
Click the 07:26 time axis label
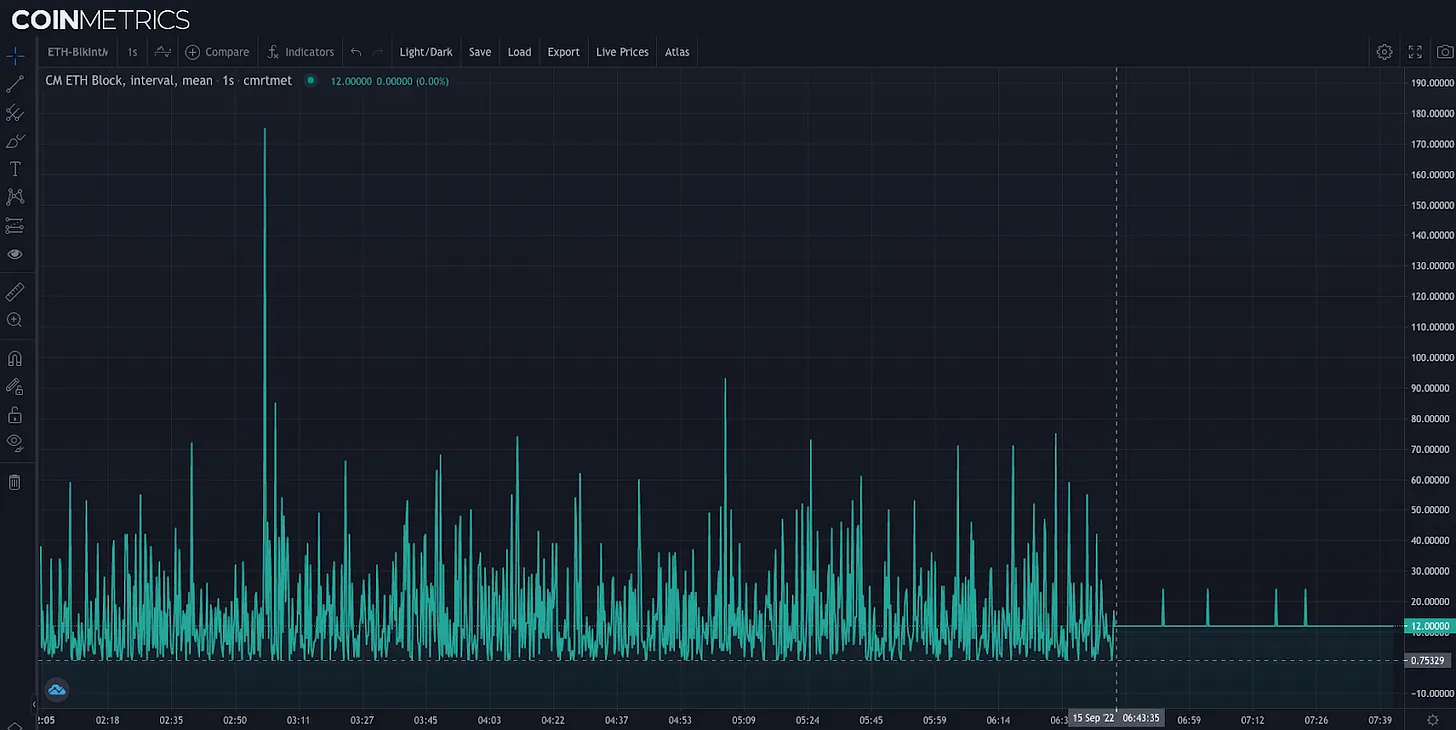tap(1316, 720)
